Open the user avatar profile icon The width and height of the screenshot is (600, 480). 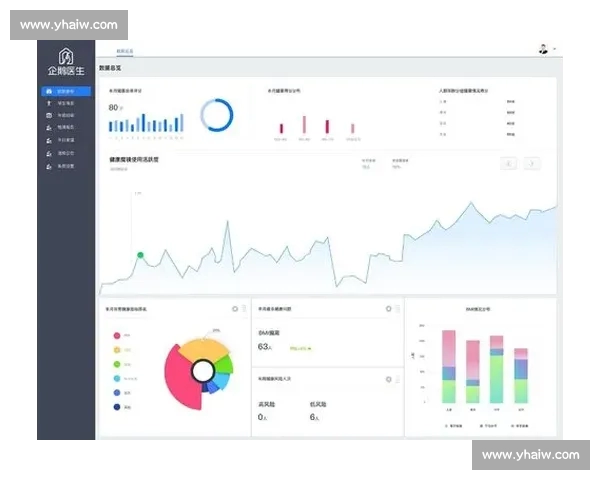pos(543,48)
